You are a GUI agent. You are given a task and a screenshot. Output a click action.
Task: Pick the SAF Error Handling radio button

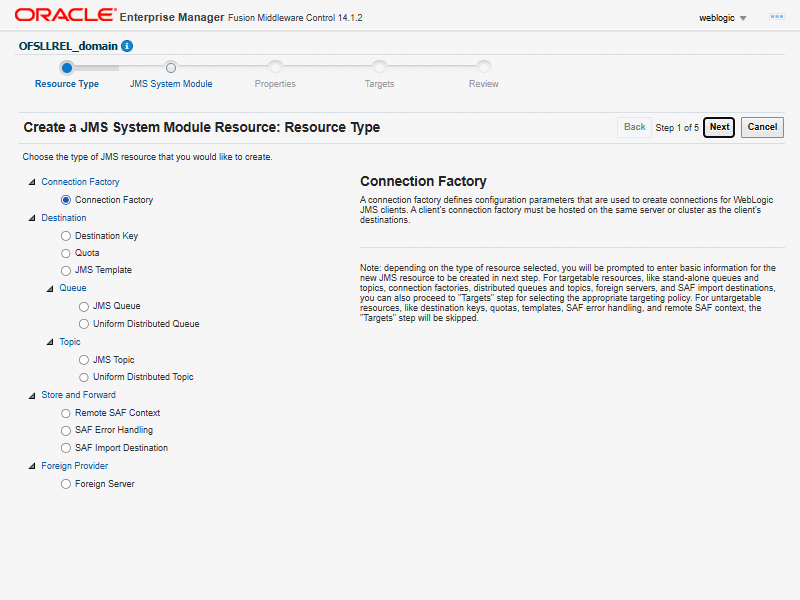click(x=66, y=431)
